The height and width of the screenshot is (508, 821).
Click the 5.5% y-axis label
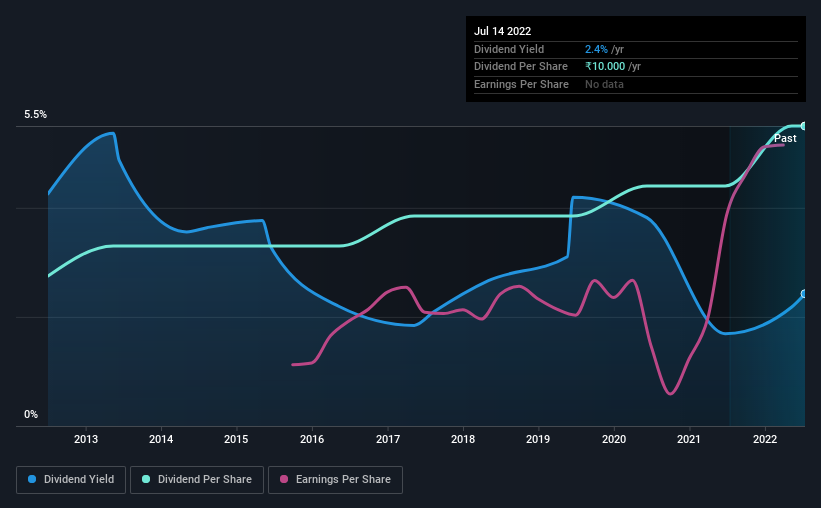point(35,115)
